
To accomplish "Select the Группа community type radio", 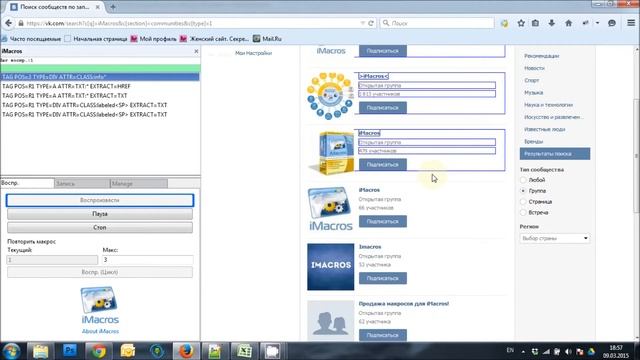I will click(x=523, y=191).
